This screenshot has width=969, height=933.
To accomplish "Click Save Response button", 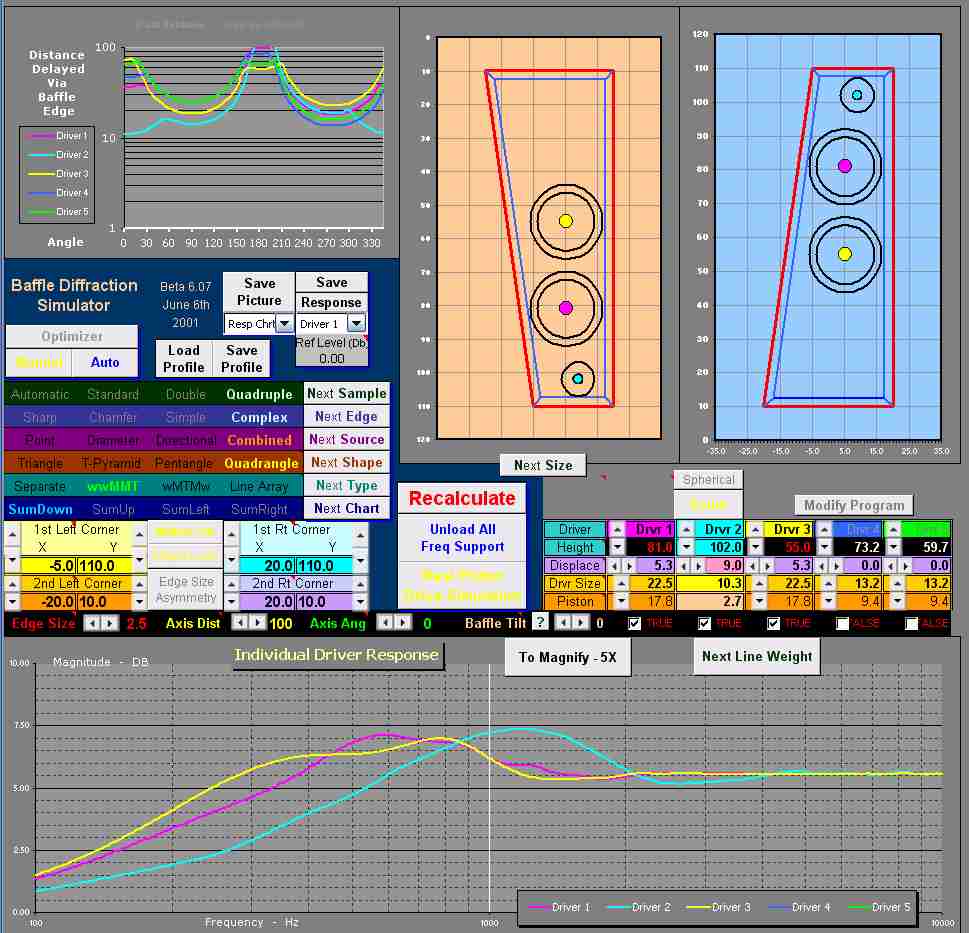I will click(x=331, y=292).
